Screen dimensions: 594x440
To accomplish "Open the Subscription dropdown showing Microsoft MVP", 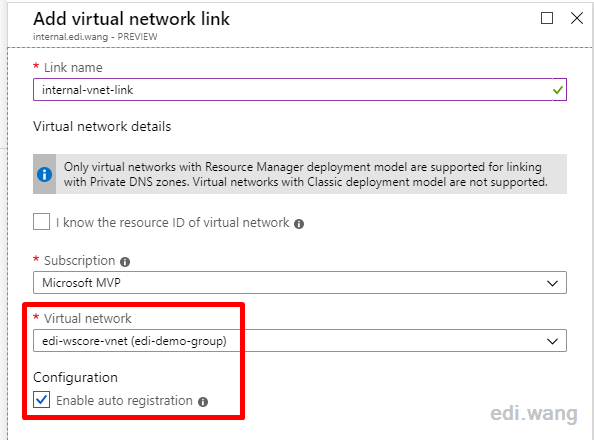I will (300, 283).
